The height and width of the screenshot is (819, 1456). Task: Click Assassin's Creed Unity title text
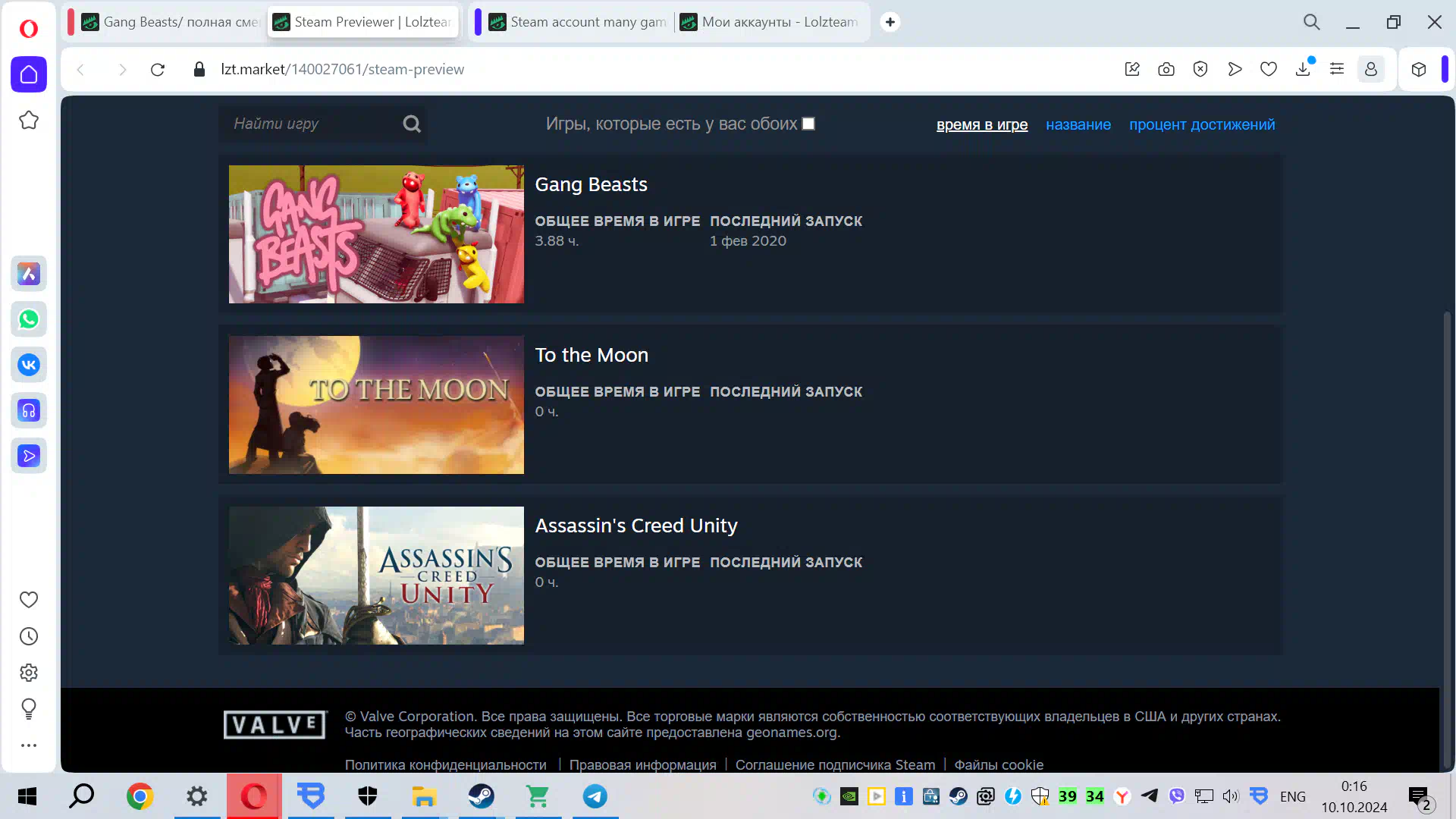click(636, 526)
